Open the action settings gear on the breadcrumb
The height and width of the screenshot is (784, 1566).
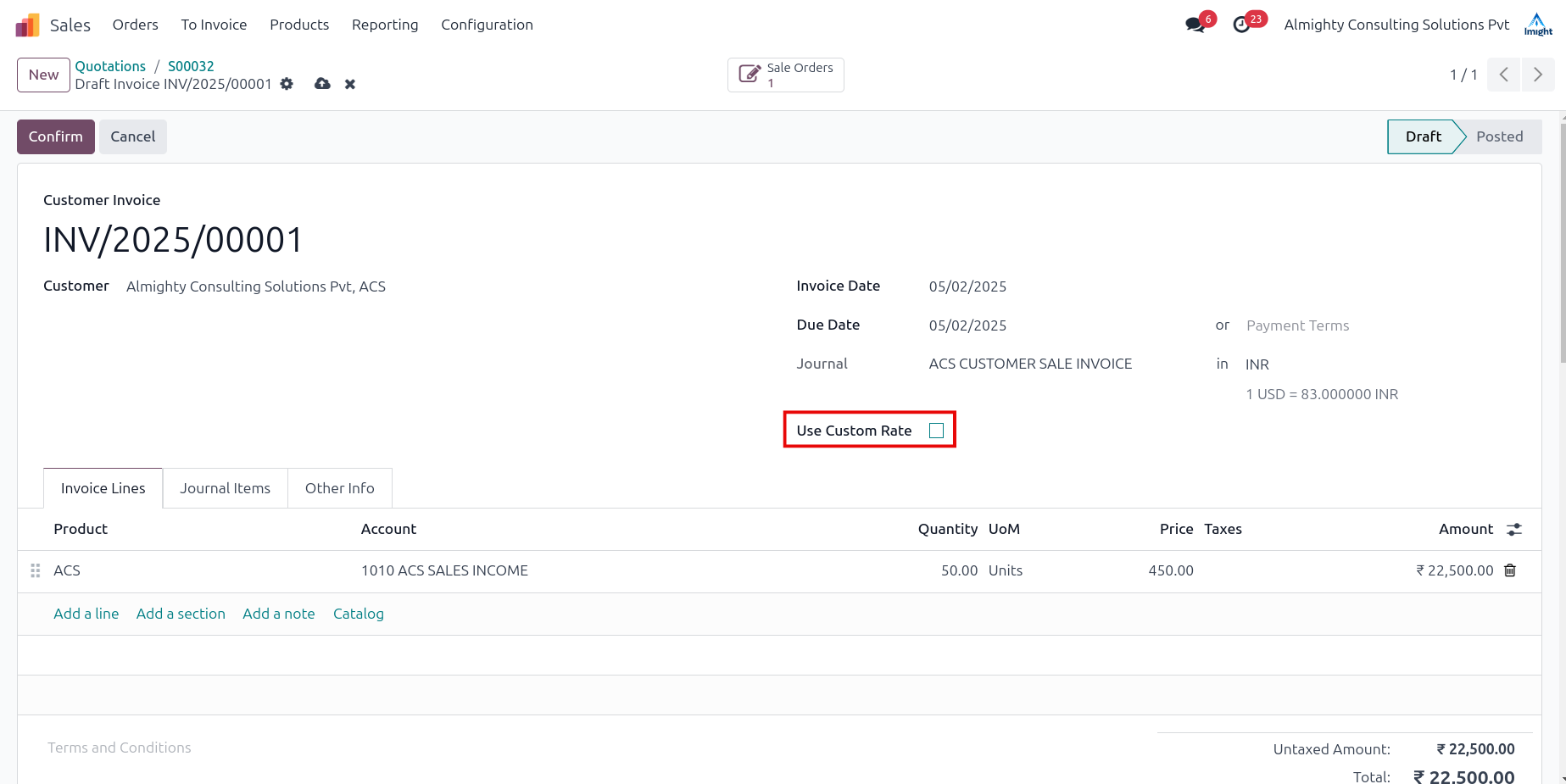click(x=286, y=84)
